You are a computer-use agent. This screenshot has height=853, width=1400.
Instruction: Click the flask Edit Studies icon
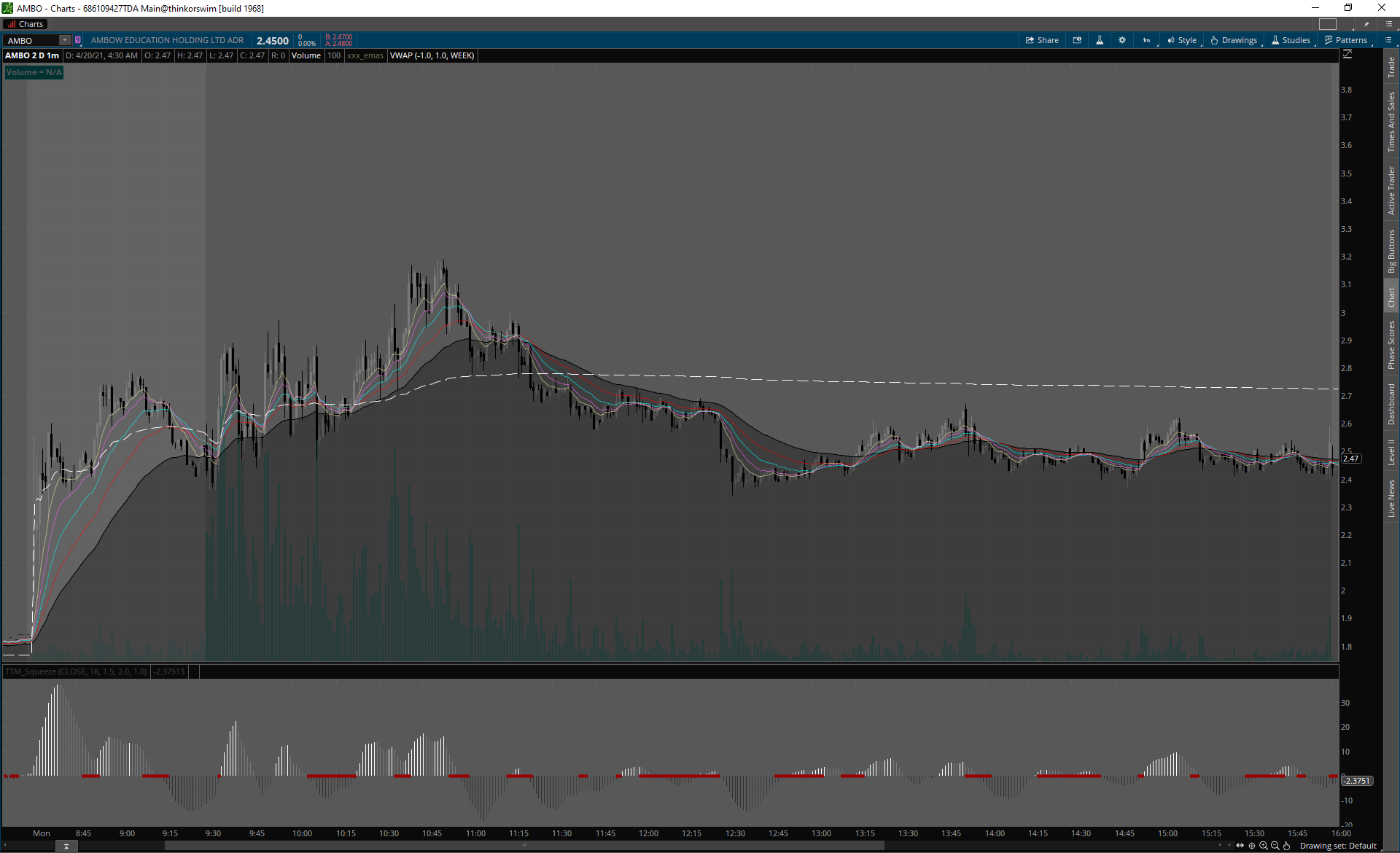1100,40
